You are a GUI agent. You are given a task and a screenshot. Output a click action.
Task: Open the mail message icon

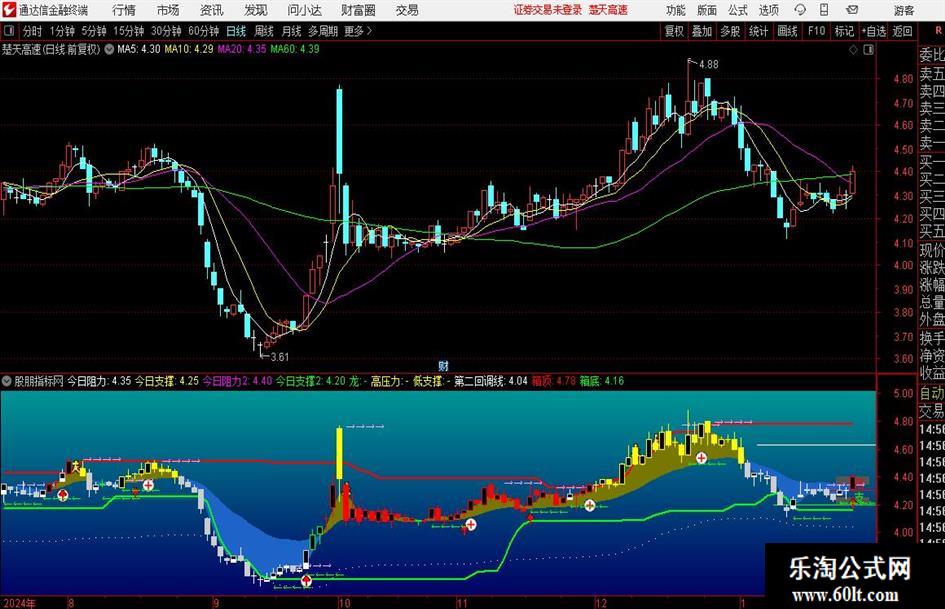tap(852, 10)
